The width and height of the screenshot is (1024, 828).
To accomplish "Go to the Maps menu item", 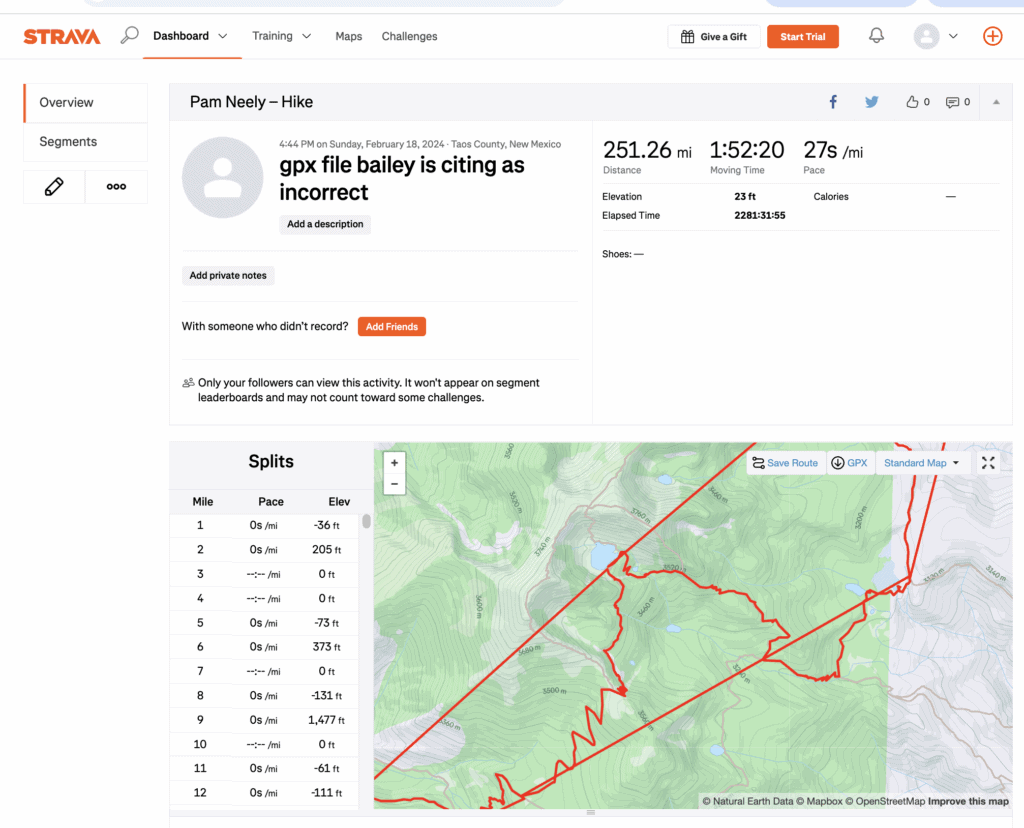I will (x=348, y=37).
